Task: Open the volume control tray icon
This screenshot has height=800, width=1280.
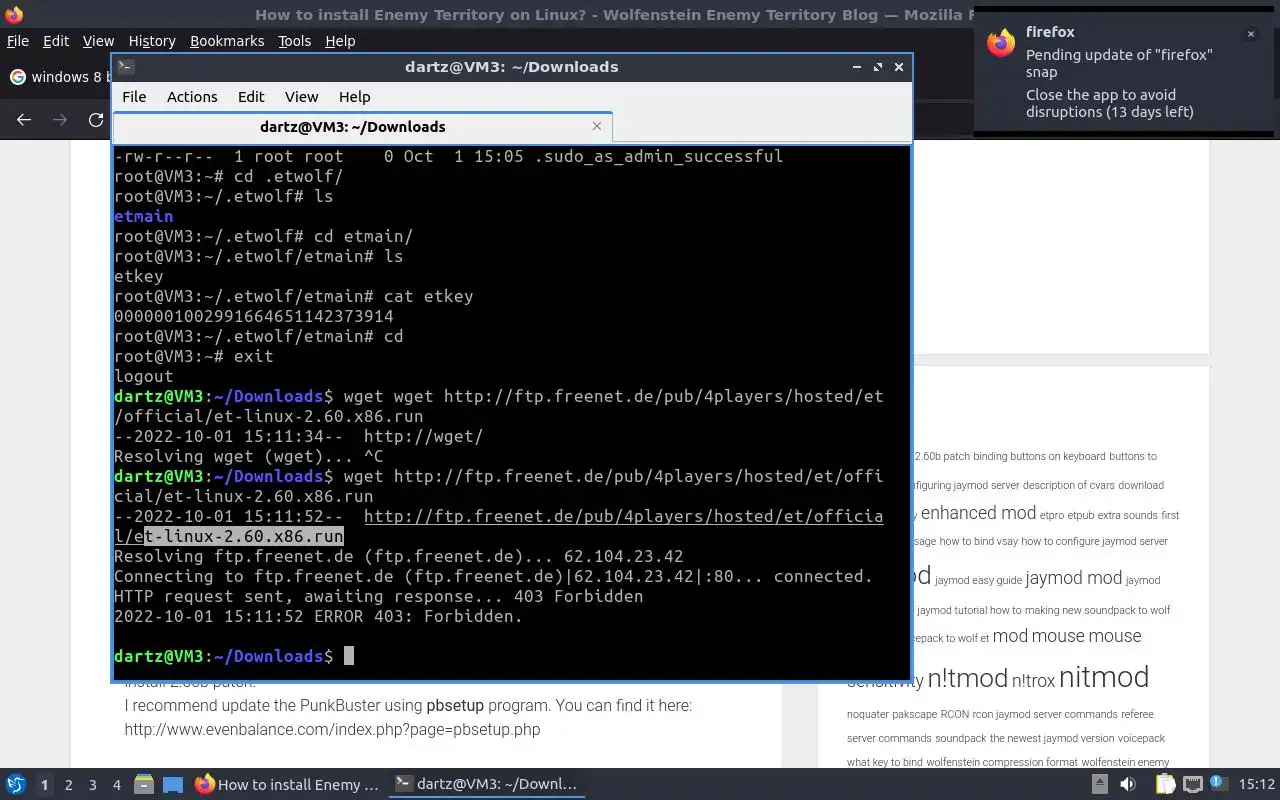Action: (1128, 785)
